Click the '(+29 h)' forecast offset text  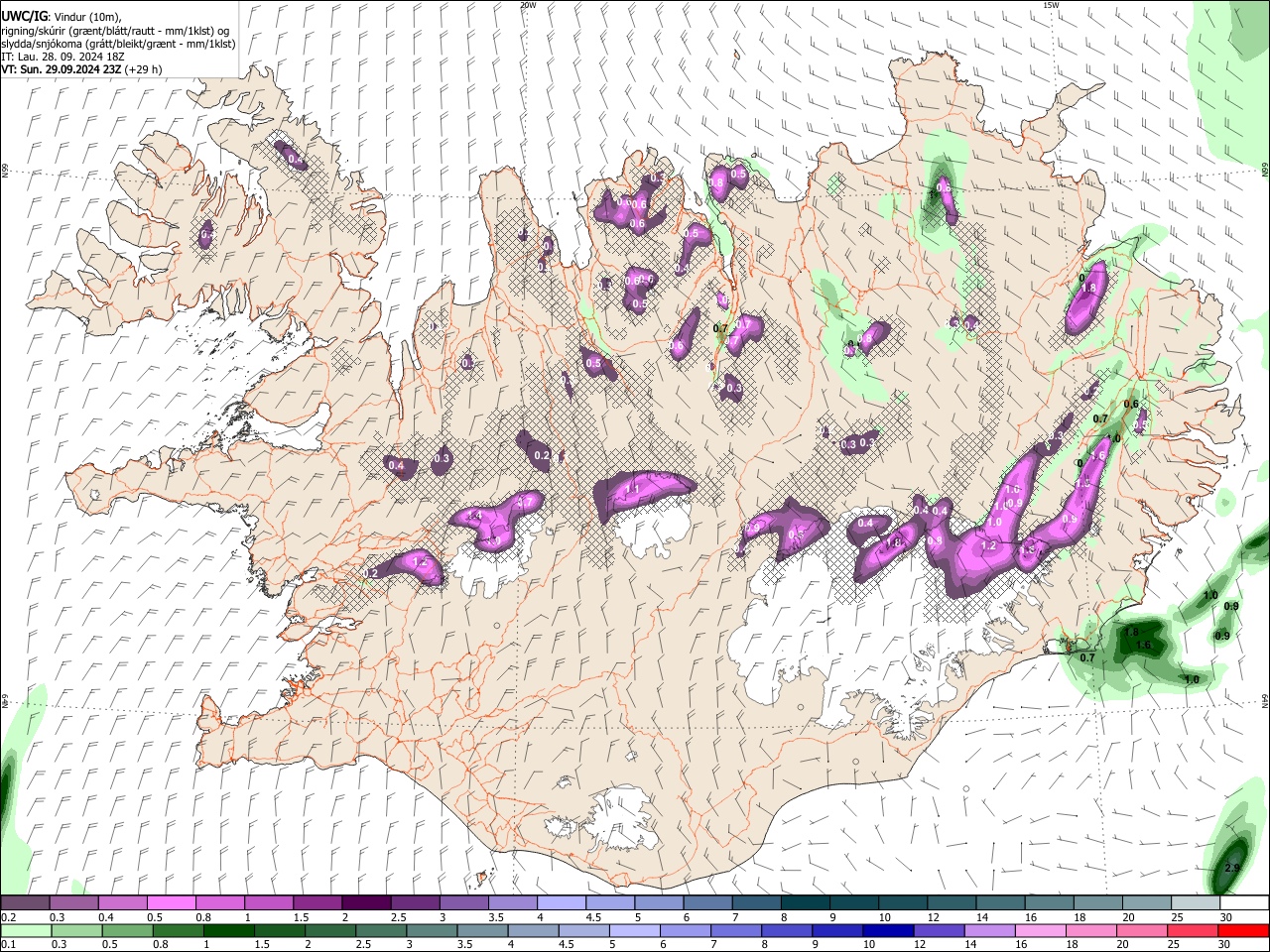[x=144, y=69]
